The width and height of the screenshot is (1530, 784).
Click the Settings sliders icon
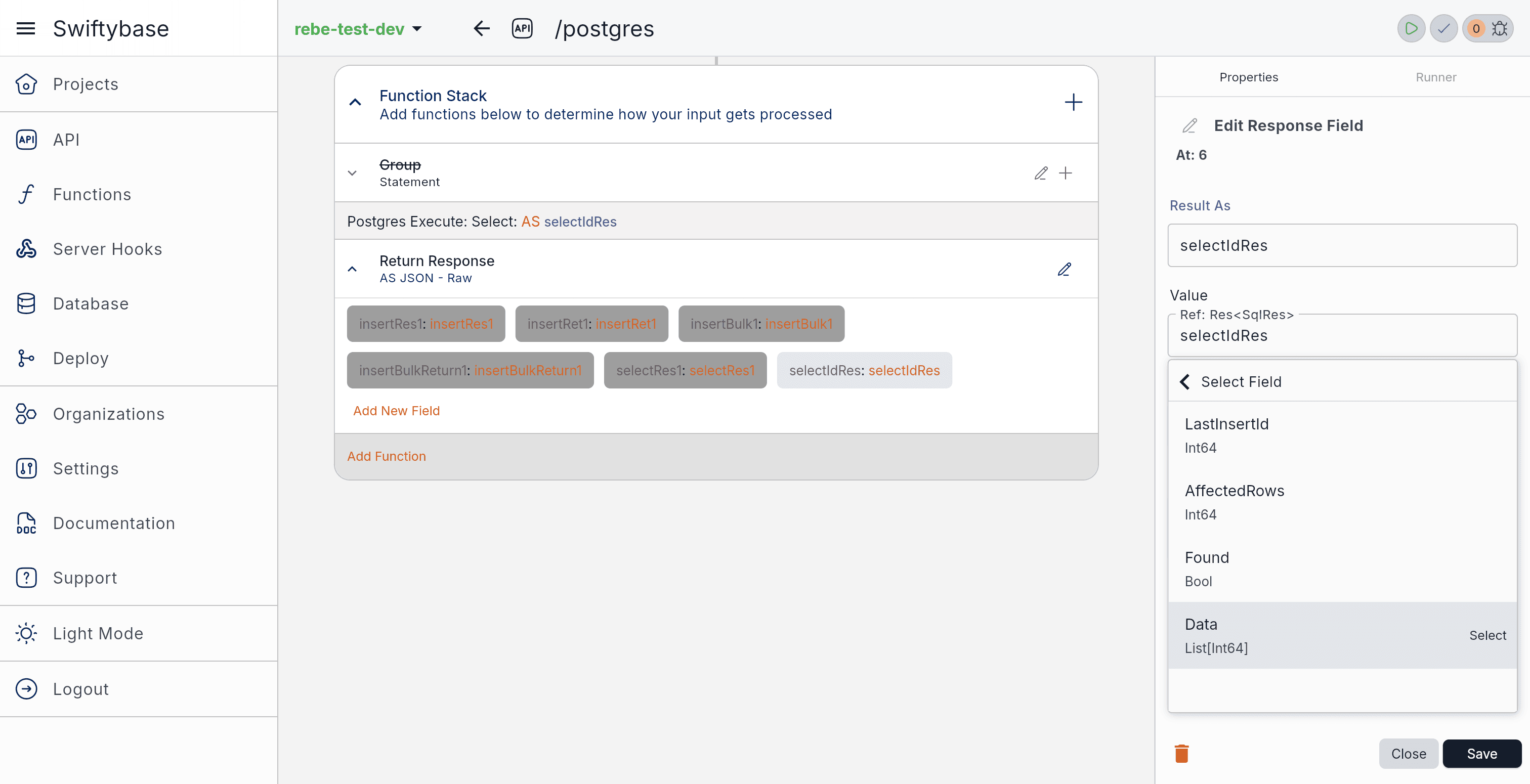tap(26, 468)
